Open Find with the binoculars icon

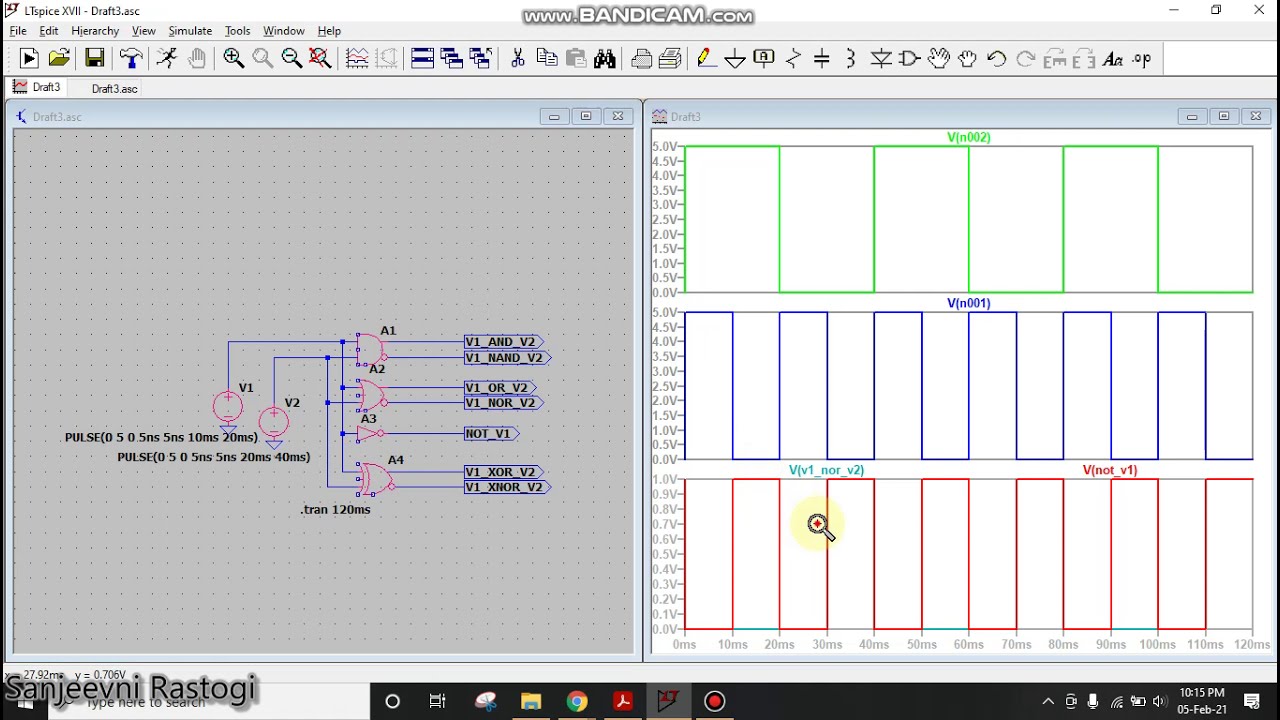tap(604, 59)
